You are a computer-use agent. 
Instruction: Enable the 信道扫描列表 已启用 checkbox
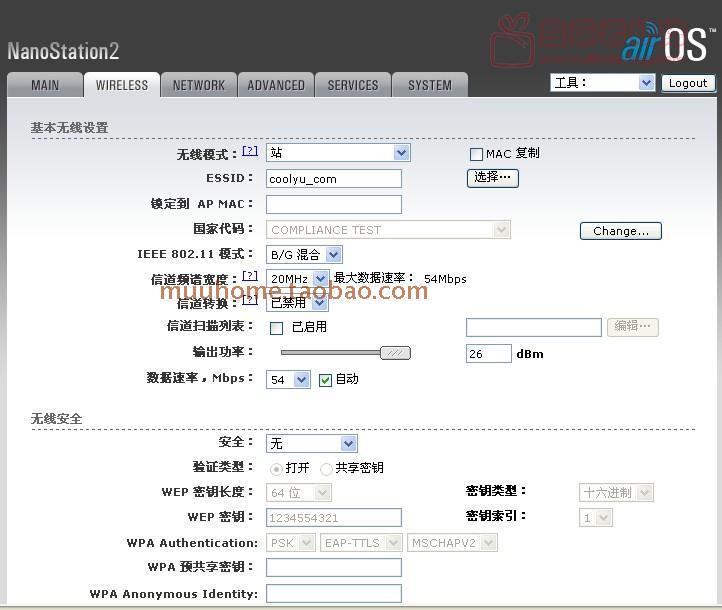coord(276,328)
